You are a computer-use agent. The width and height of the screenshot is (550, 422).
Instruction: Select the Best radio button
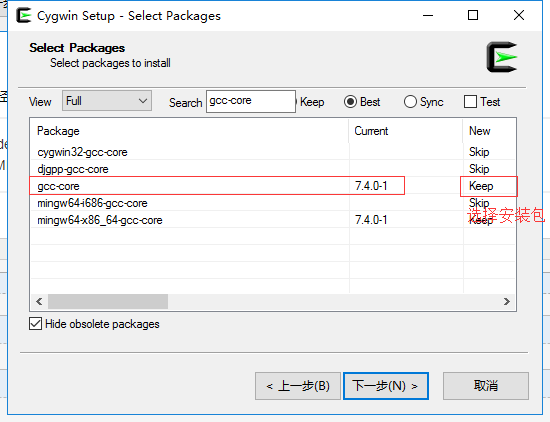tap(362, 102)
